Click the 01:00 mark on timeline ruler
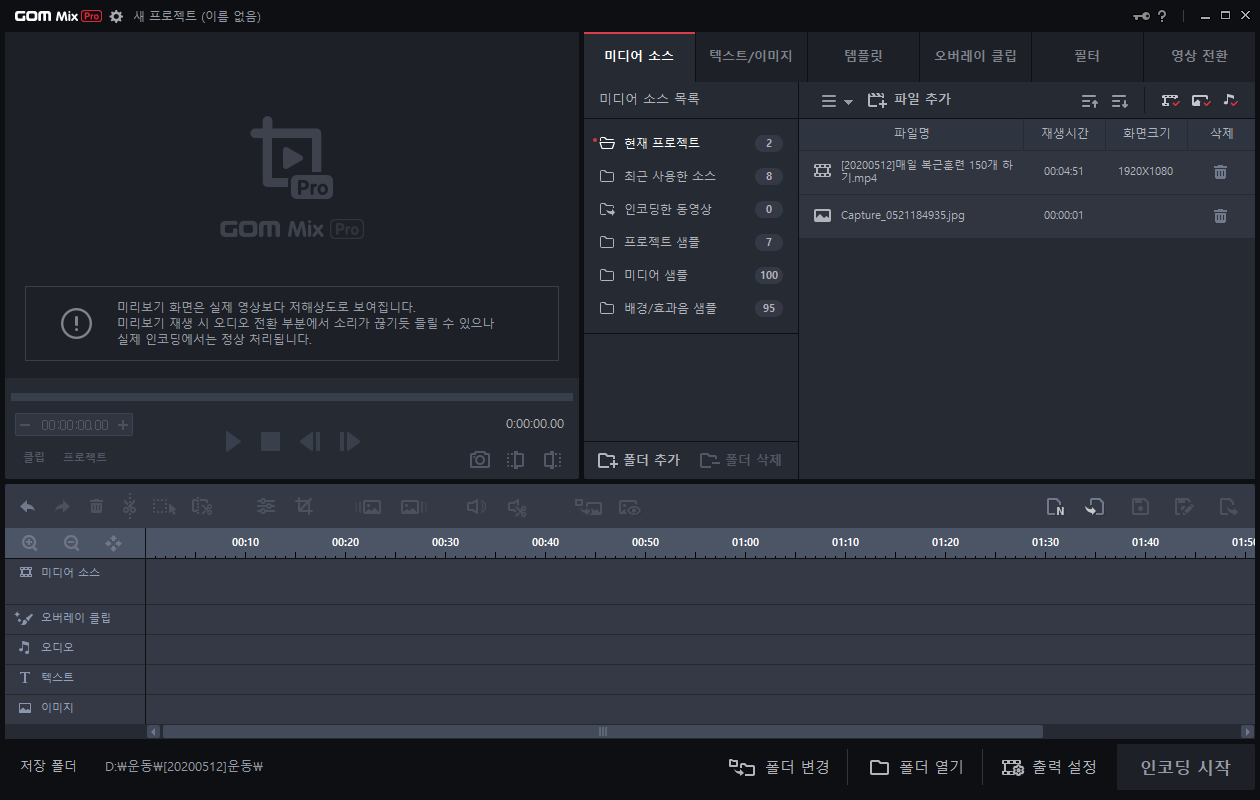1260x800 pixels. click(x=745, y=542)
